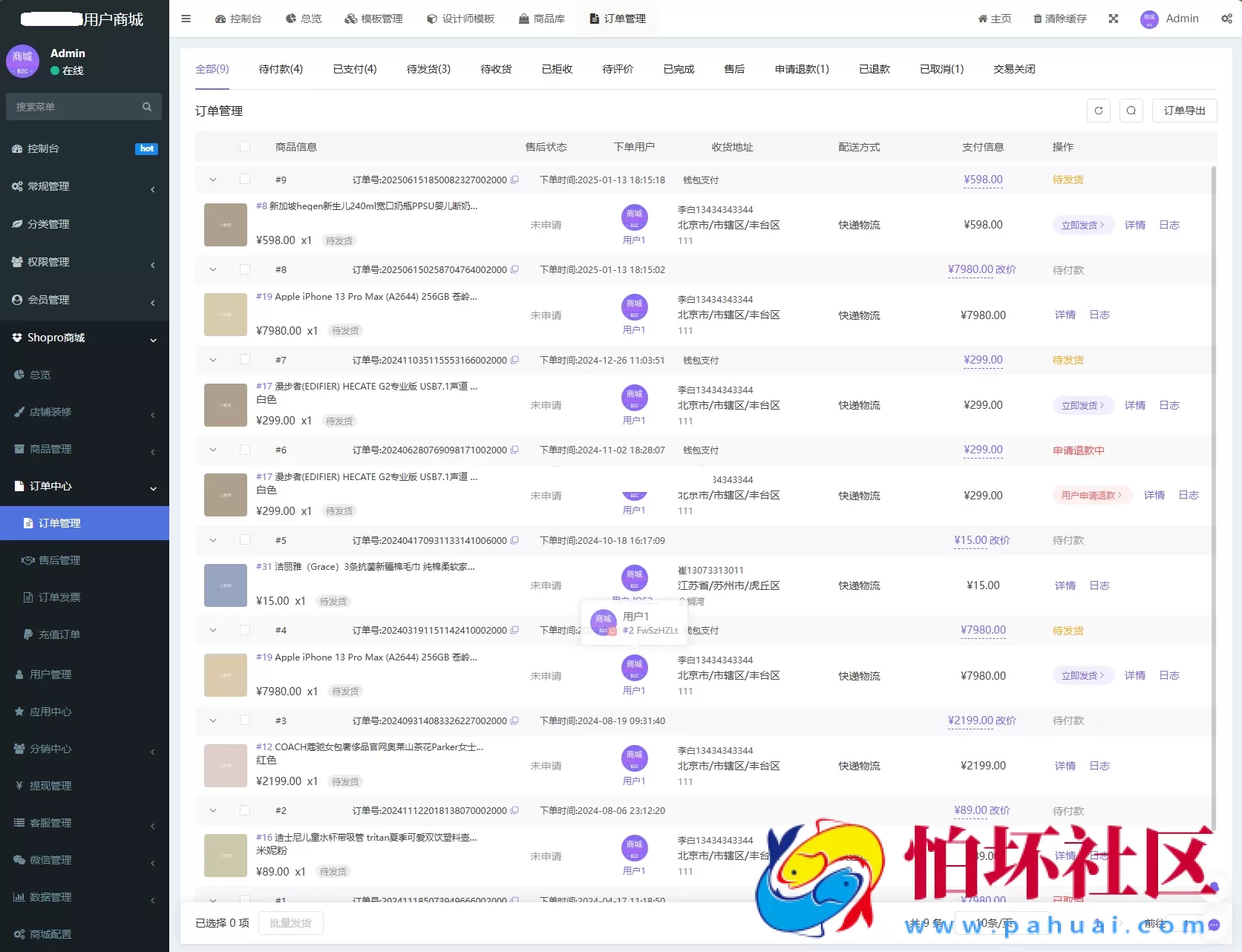The width and height of the screenshot is (1242, 952).
Task: Expand order #6 row details chevron
Action: point(213,450)
